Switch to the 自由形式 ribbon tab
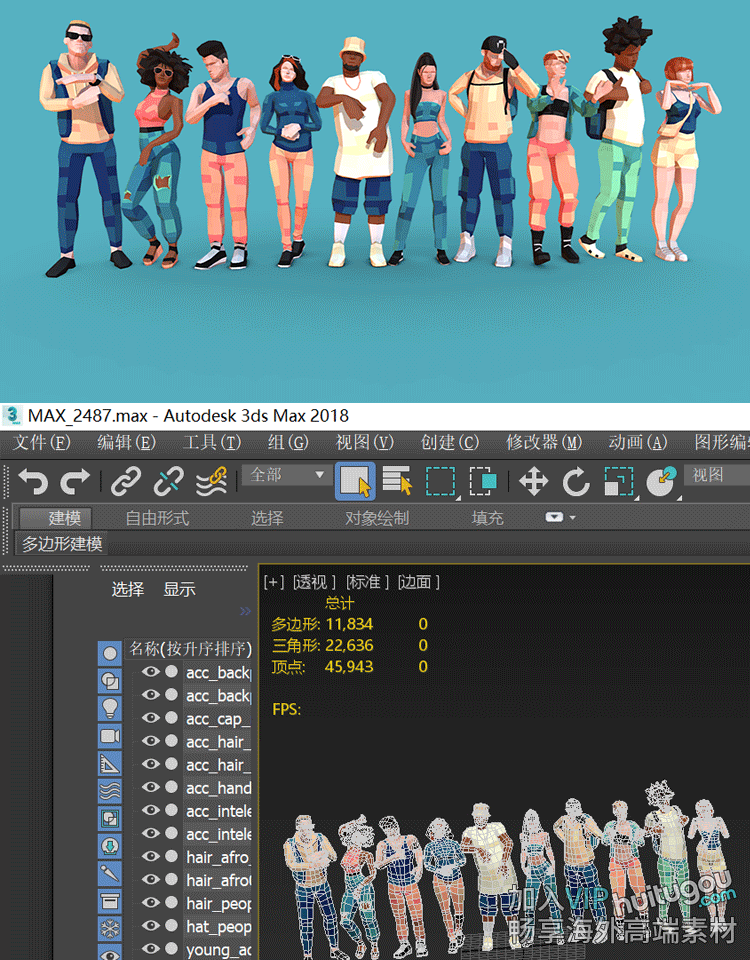Viewport: 750px width, 960px height. [157, 518]
